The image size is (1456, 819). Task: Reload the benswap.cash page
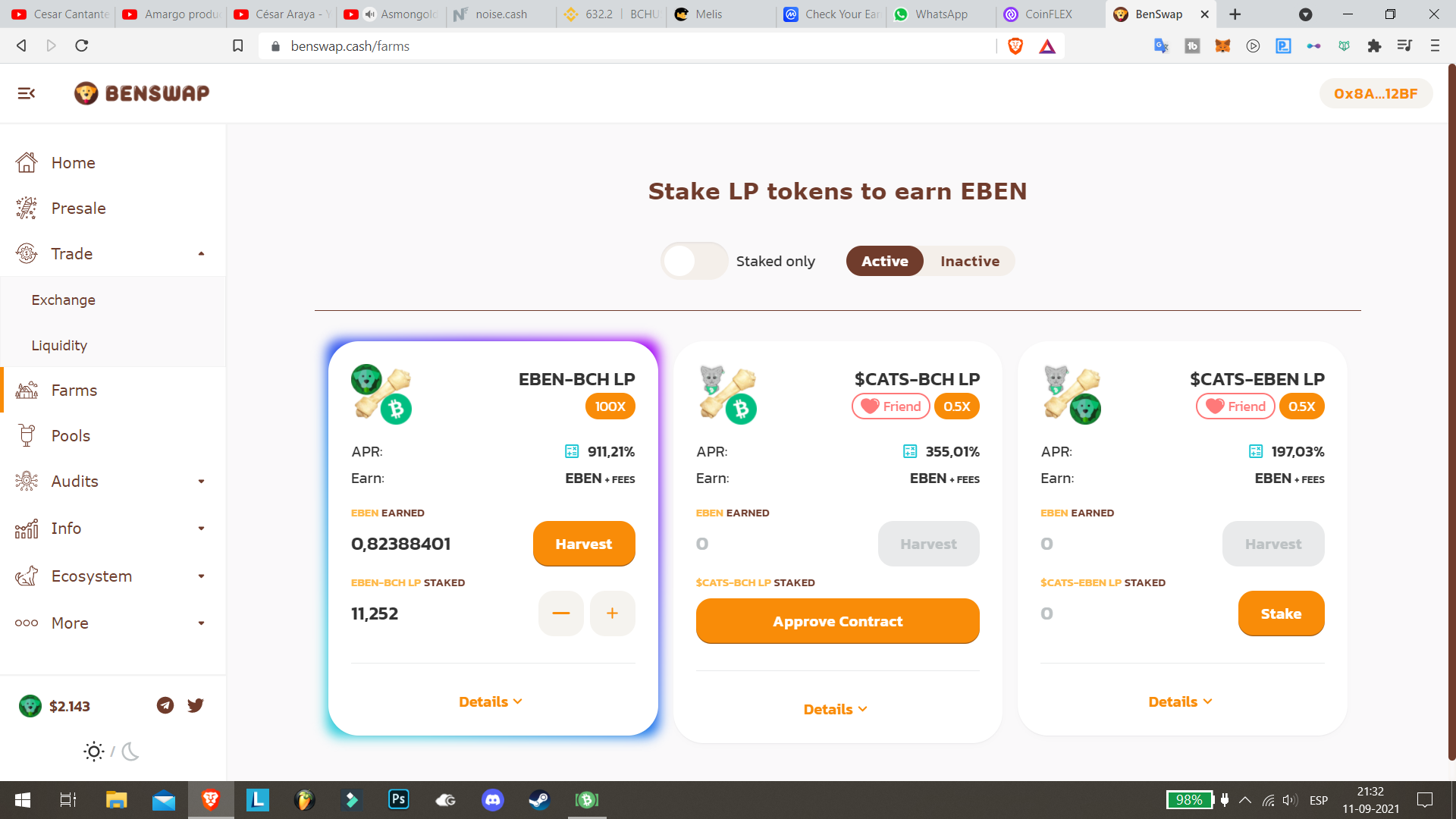82,46
